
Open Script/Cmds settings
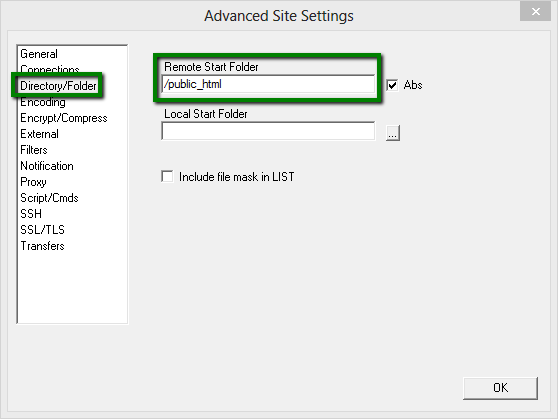point(49,198)
